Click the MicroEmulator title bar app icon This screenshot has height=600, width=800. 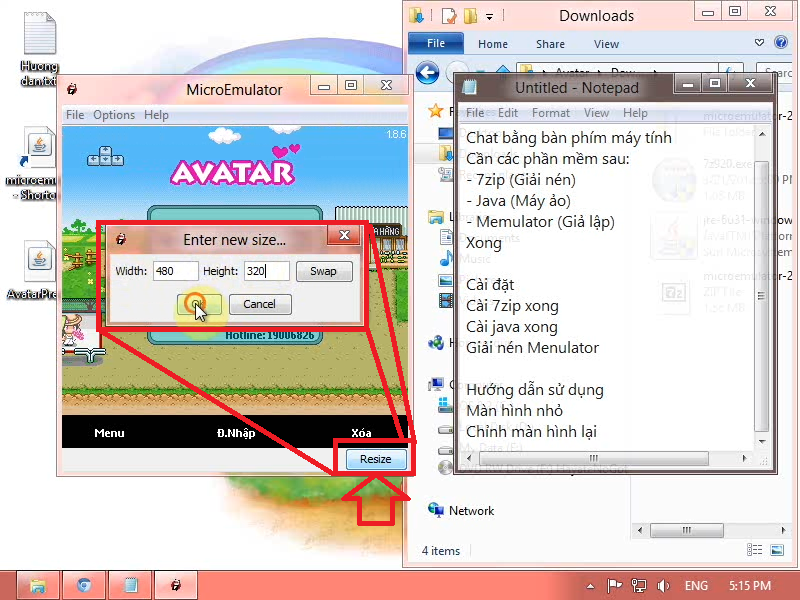72,89
